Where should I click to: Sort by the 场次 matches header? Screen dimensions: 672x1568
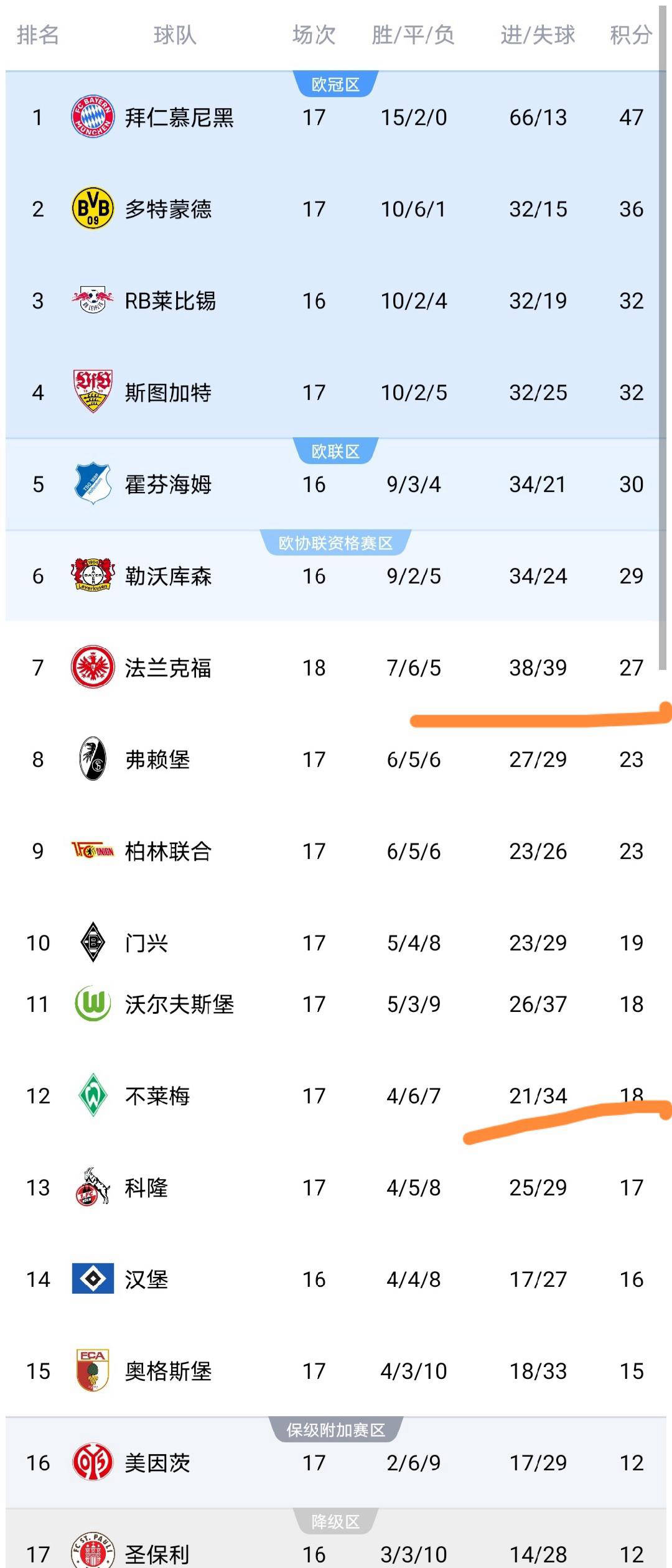(314, 35)
